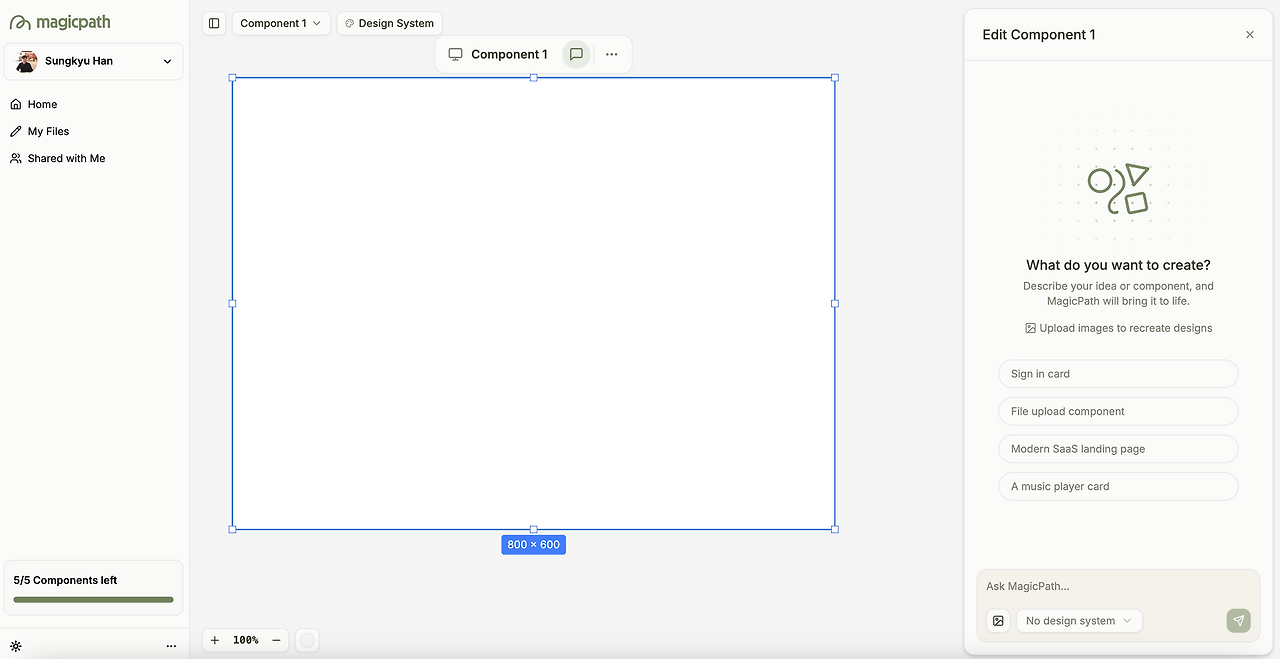Click the top-left resize handle of the frame
1280x659 pixels.
[x=233, y=77]
